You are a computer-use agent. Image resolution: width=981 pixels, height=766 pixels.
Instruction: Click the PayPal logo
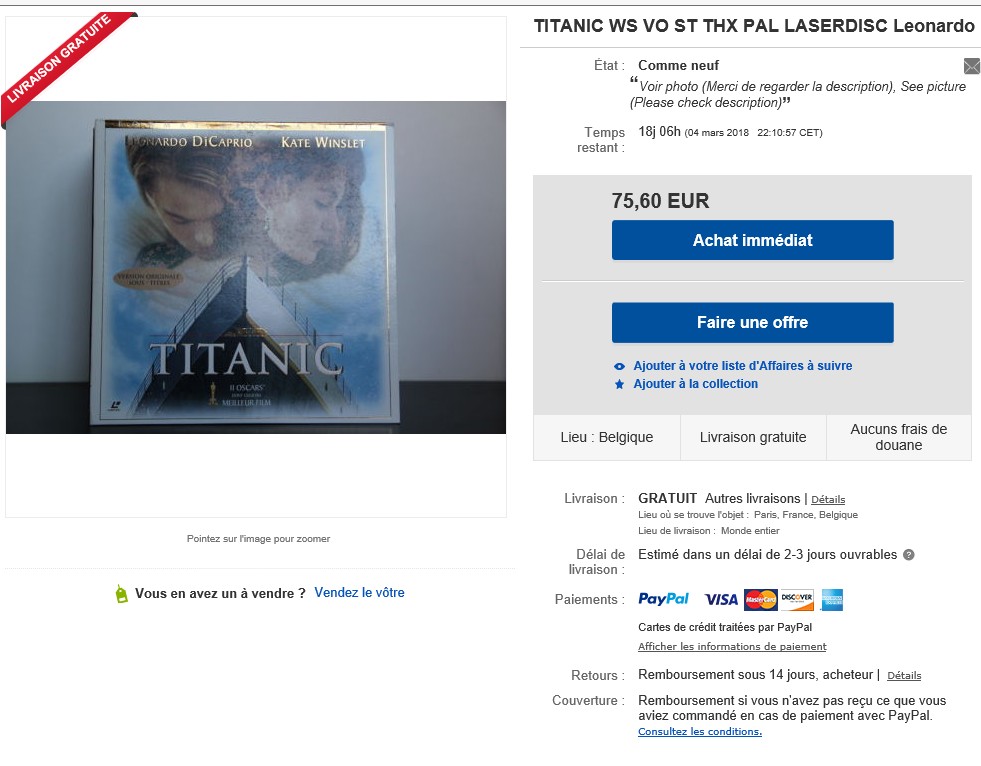pyautogui.click(x=663, y=600)
